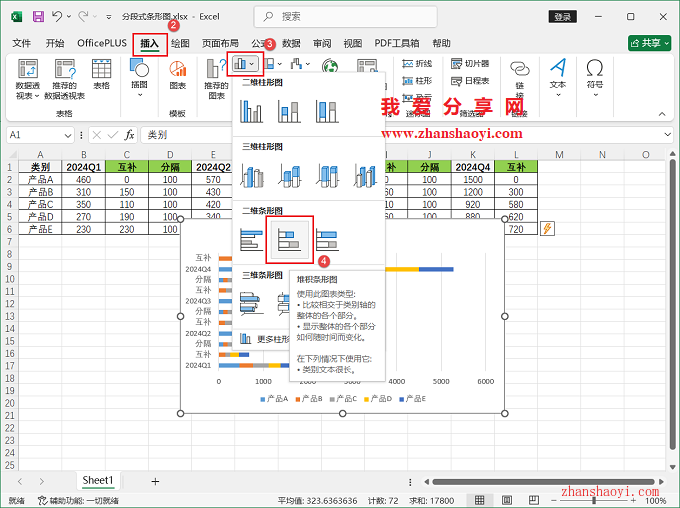Switch to Normal view in status bar
Screen dimensions: 680x508
tap(481, 499)
